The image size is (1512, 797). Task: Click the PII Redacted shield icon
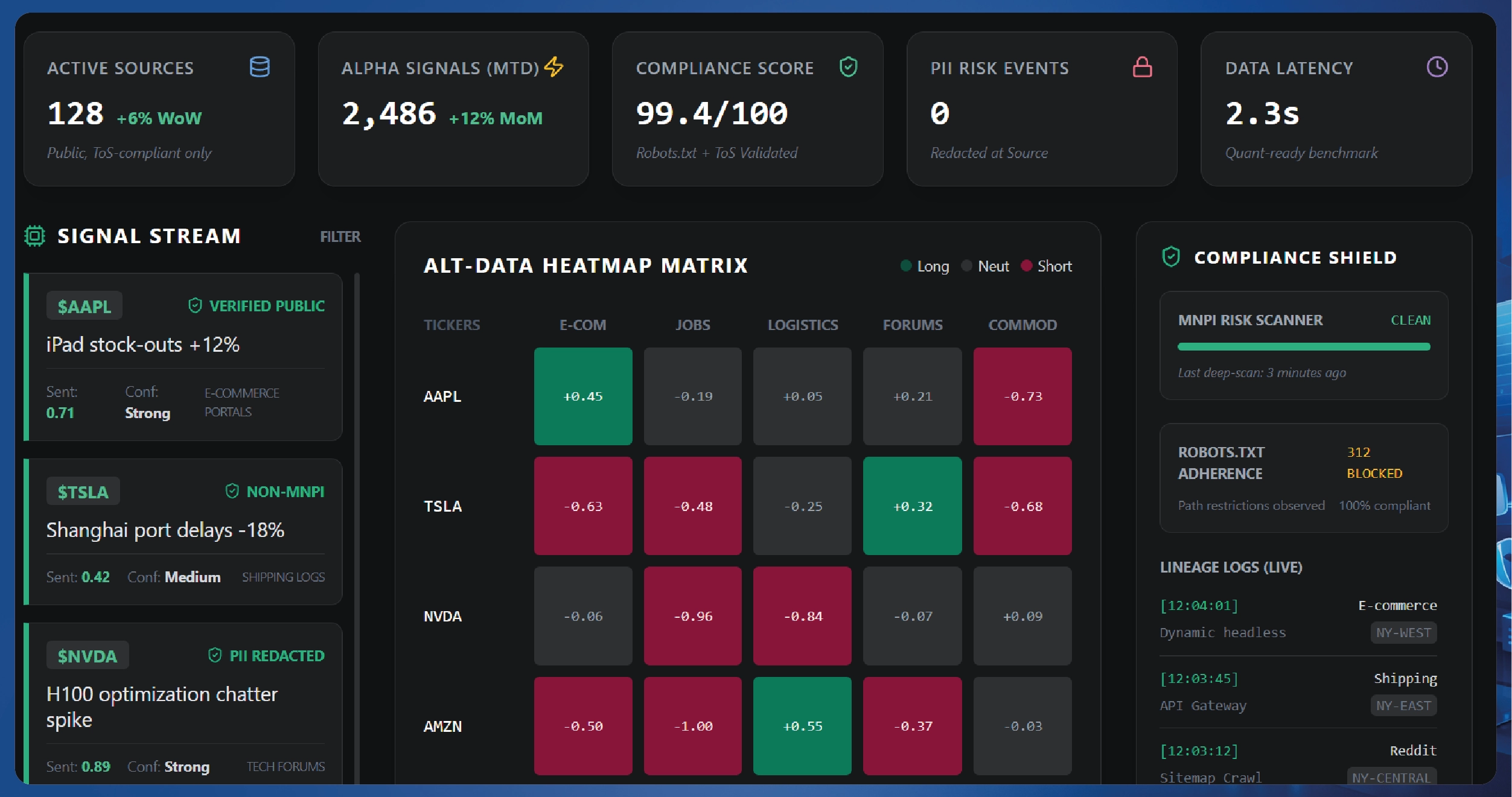215,655
